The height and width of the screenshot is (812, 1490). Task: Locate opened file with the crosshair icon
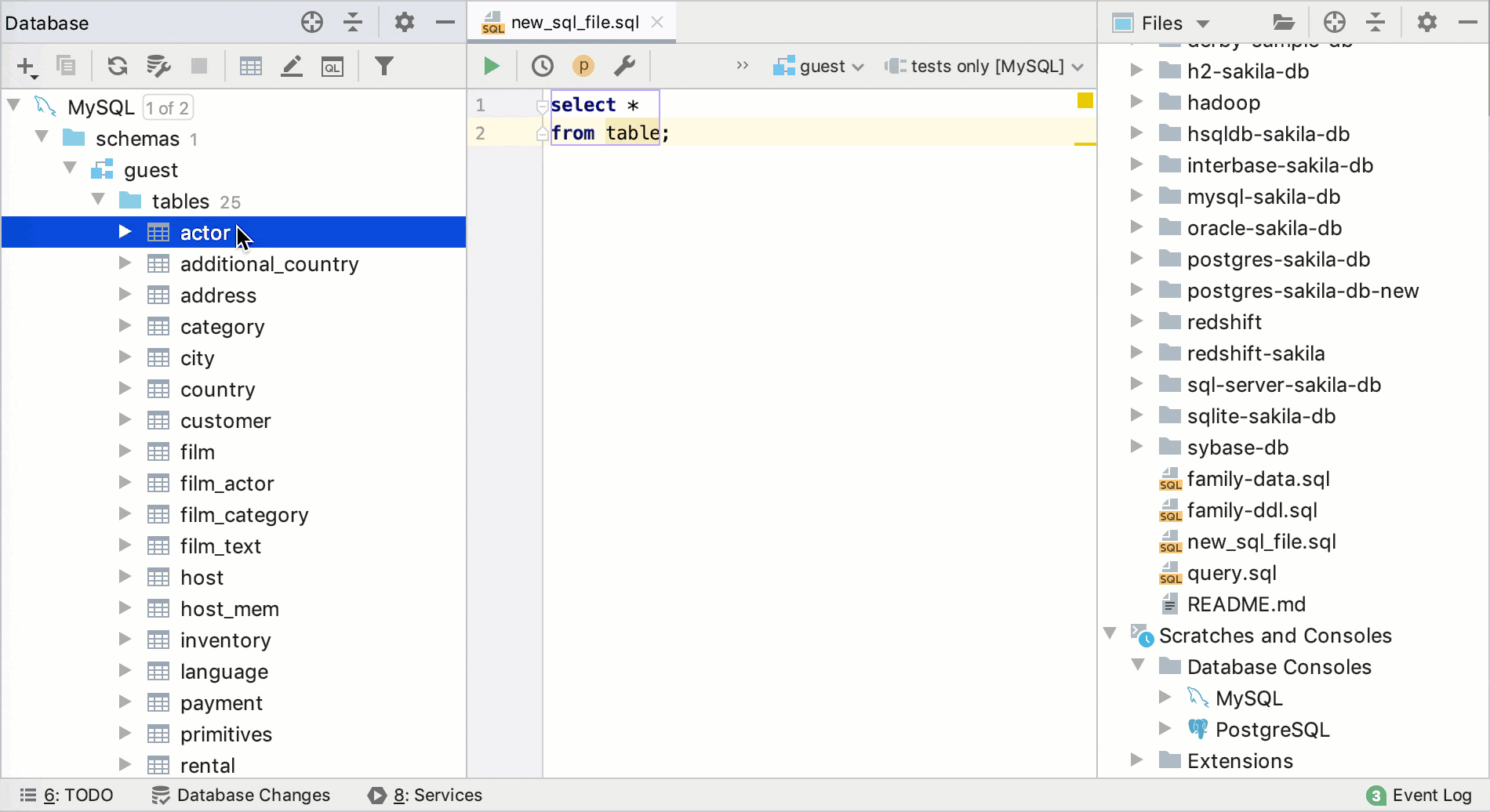(1334, 22)
